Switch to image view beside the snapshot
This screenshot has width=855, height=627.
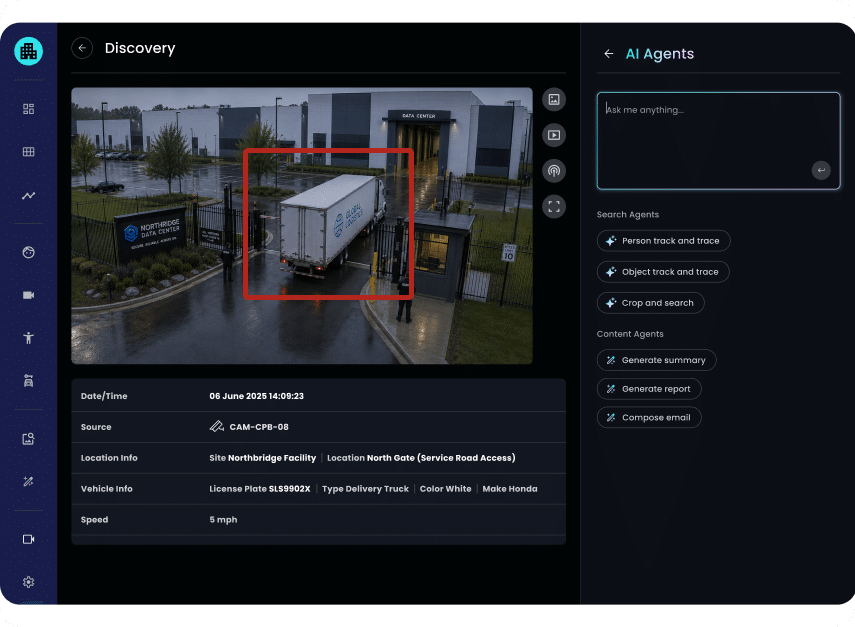pos(553,100)
